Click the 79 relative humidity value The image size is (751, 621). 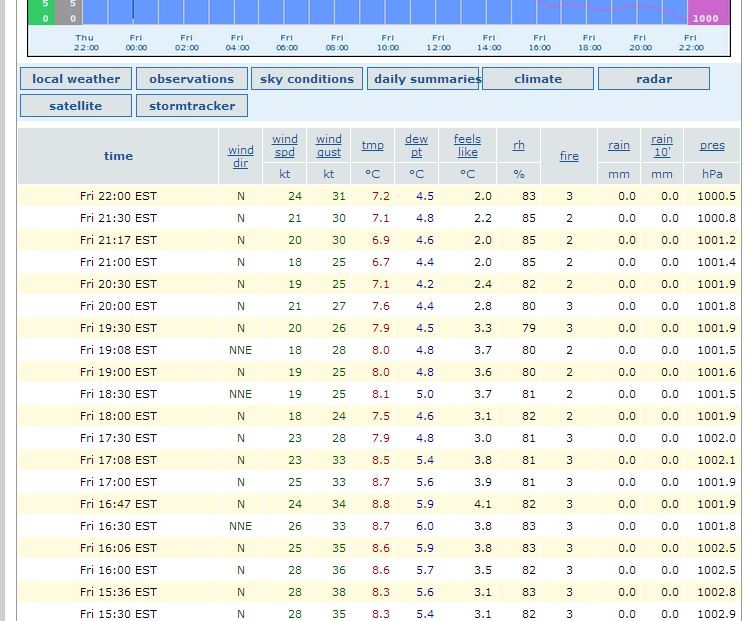(529, 328)
